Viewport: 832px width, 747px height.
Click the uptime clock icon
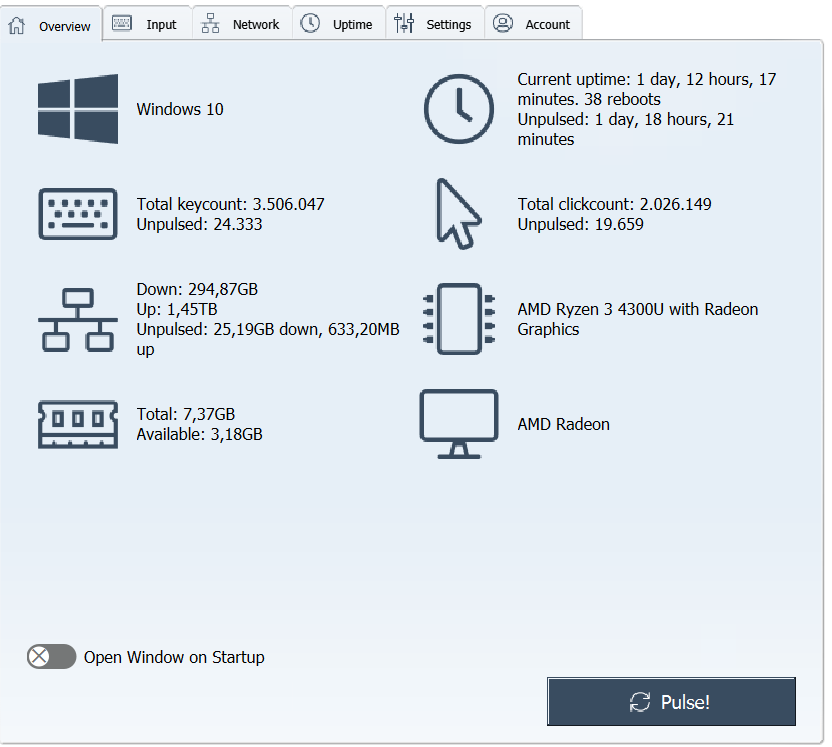click(459, 109)
